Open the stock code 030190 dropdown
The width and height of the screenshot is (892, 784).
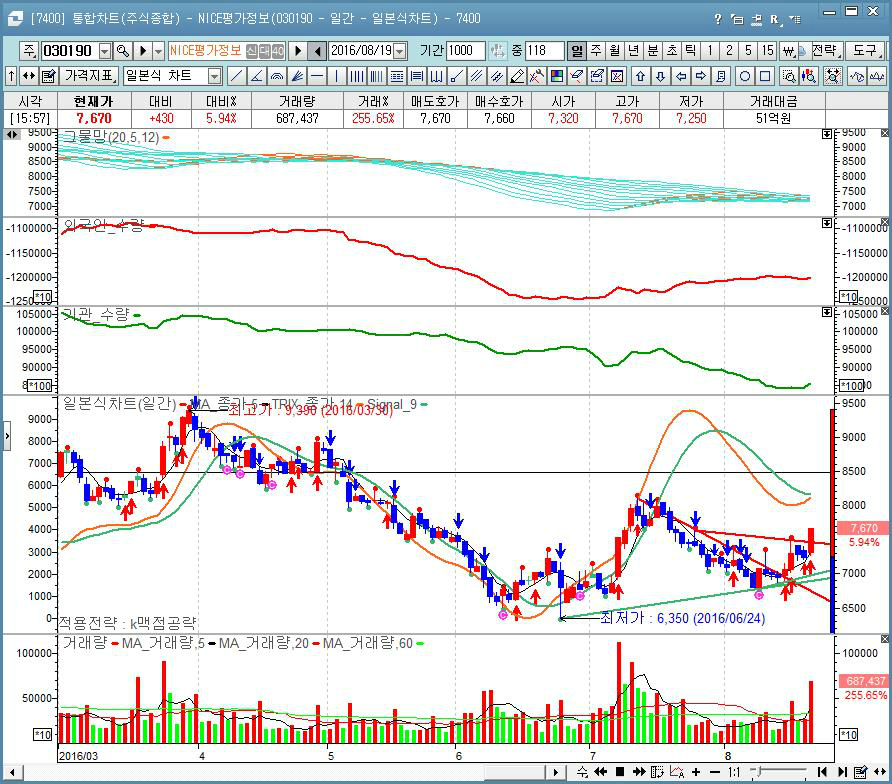tap(105, 50)
